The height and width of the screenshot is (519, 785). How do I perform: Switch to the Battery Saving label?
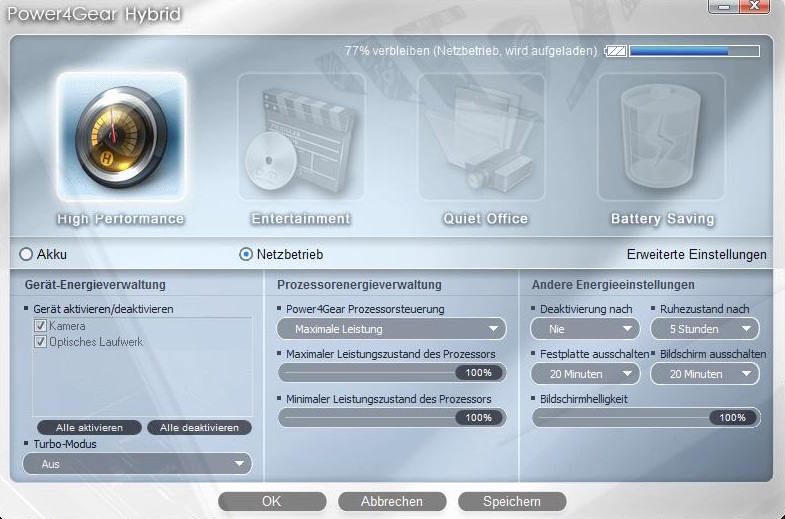pos(662,219)
